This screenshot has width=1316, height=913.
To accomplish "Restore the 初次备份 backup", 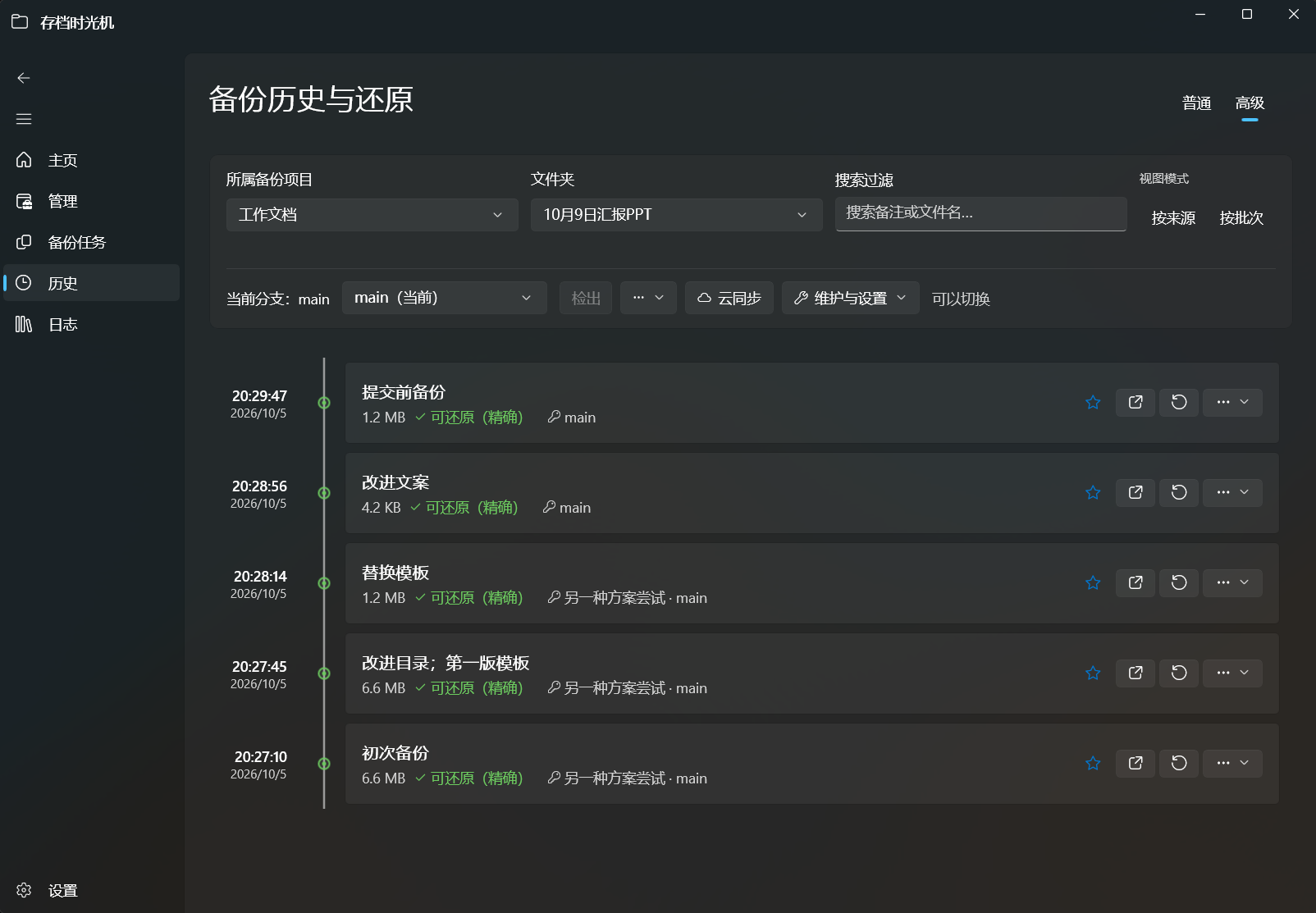I will click(1179, 763).
